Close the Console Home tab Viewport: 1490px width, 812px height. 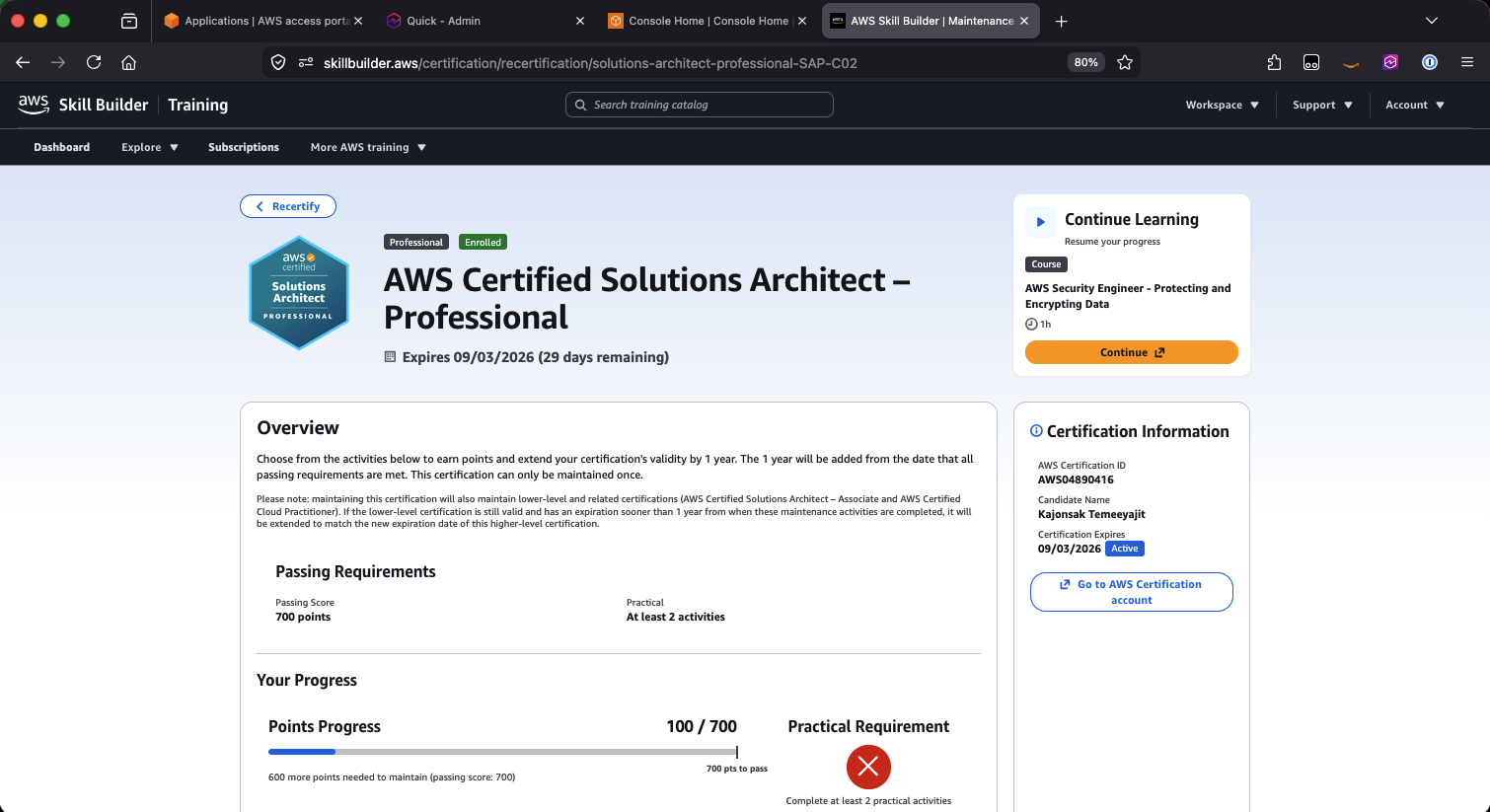[x=802, y=21]
